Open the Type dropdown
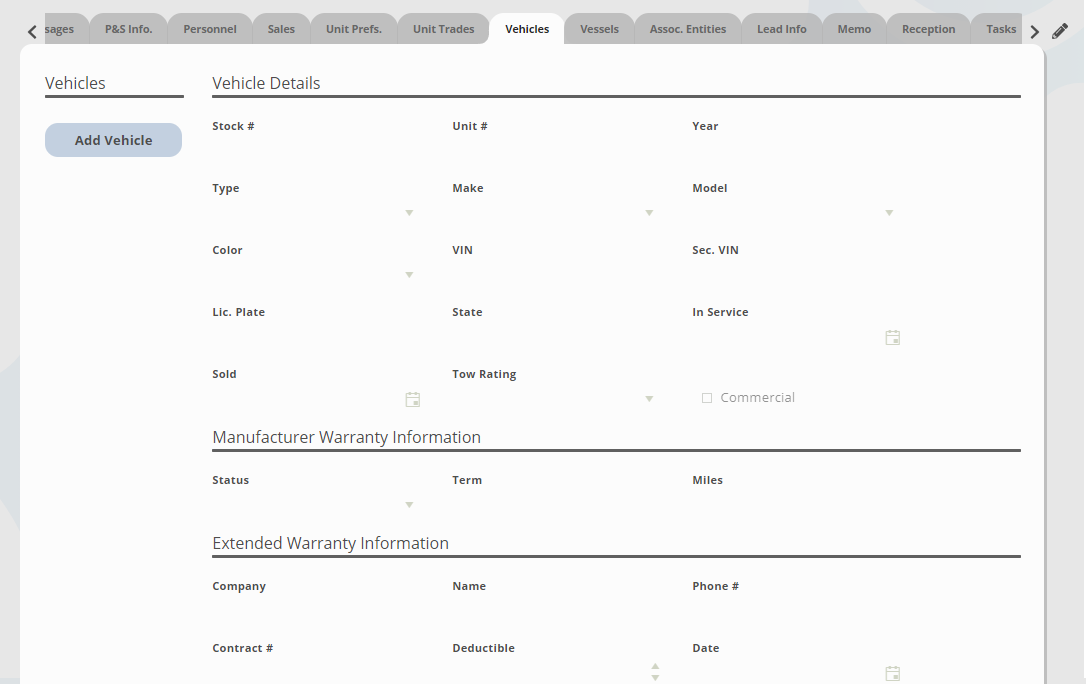Image resolution: width=1086 pixels, height=684 pixels. pos(409,212)
